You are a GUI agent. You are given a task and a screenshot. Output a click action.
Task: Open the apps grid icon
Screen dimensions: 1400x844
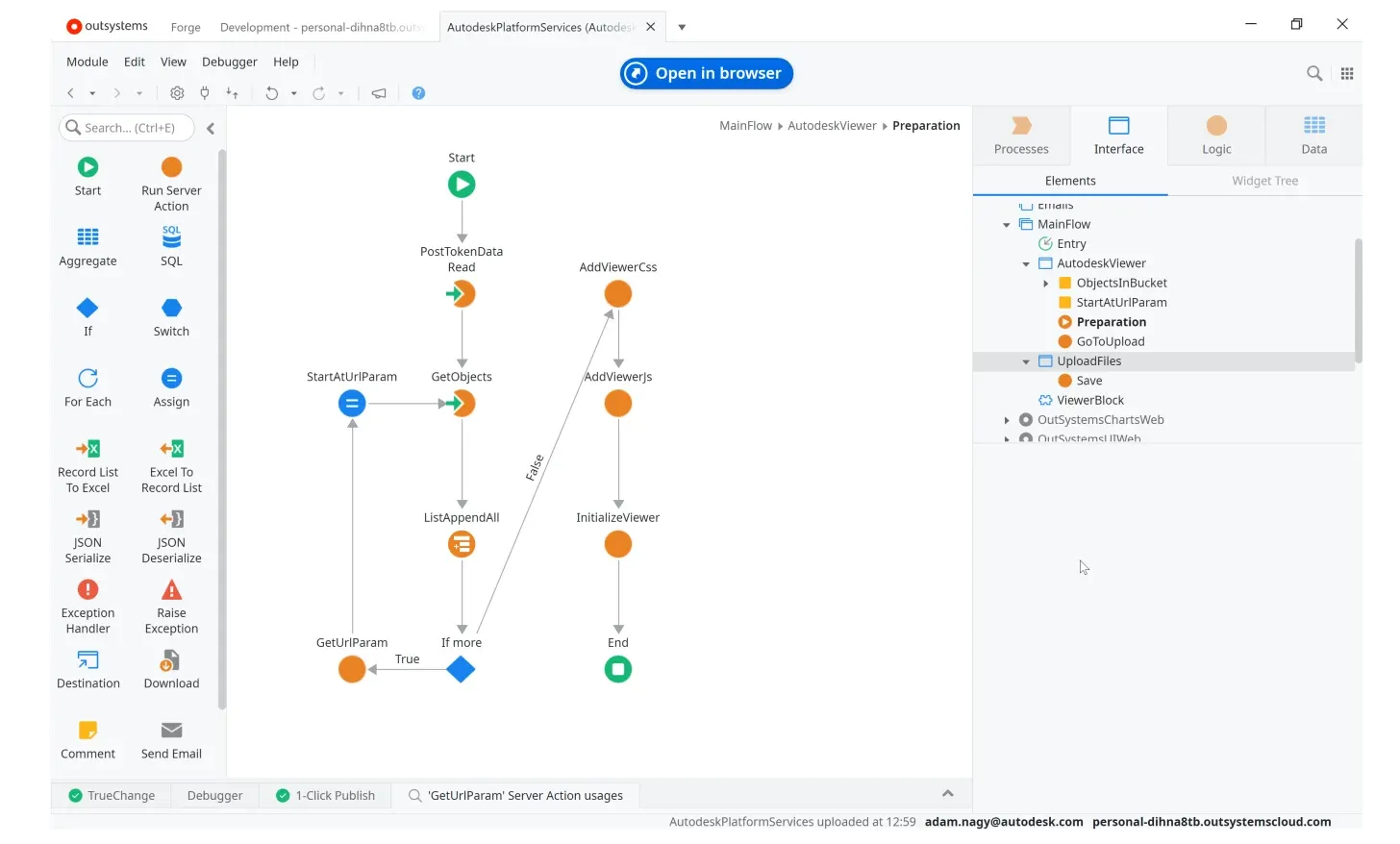pos(1347,73)
